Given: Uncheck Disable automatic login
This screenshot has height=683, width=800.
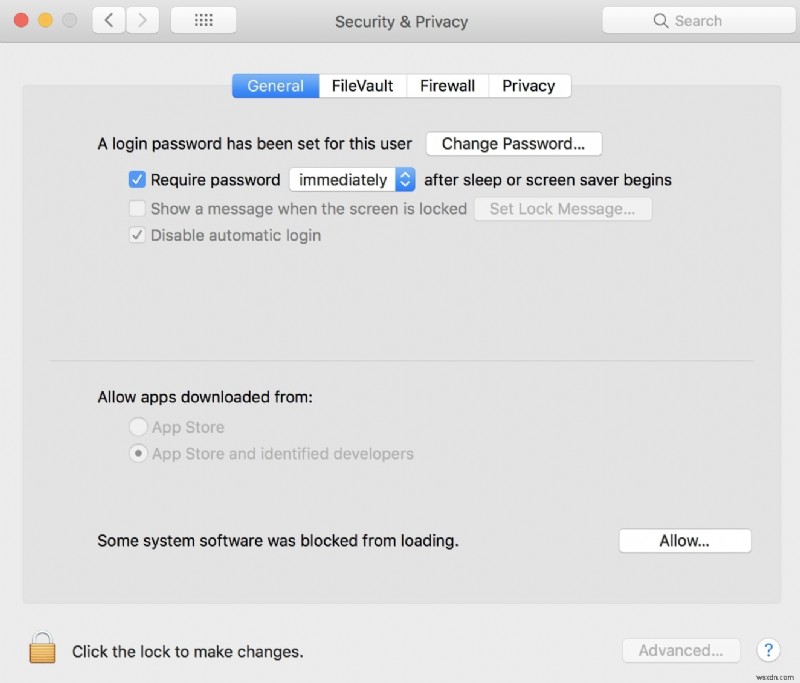Looking at the screenshot, I should 137,235.
